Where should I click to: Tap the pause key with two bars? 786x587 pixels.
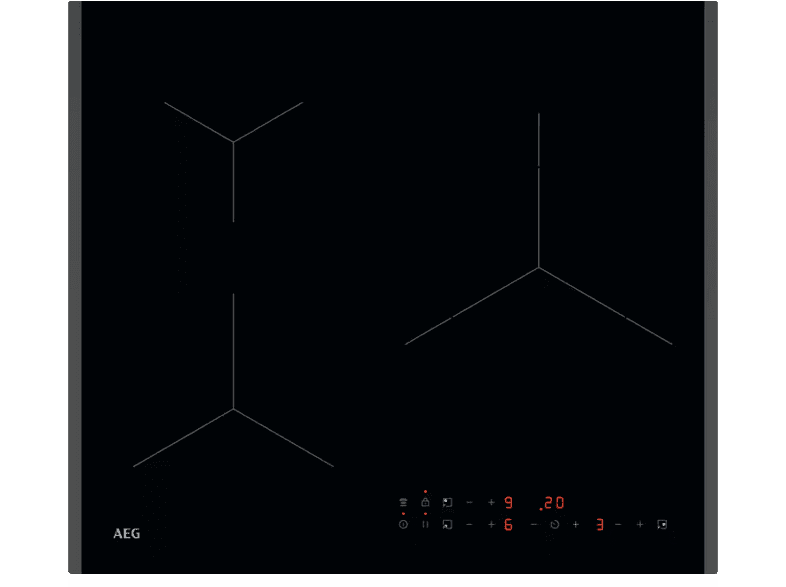pos(425,524)
